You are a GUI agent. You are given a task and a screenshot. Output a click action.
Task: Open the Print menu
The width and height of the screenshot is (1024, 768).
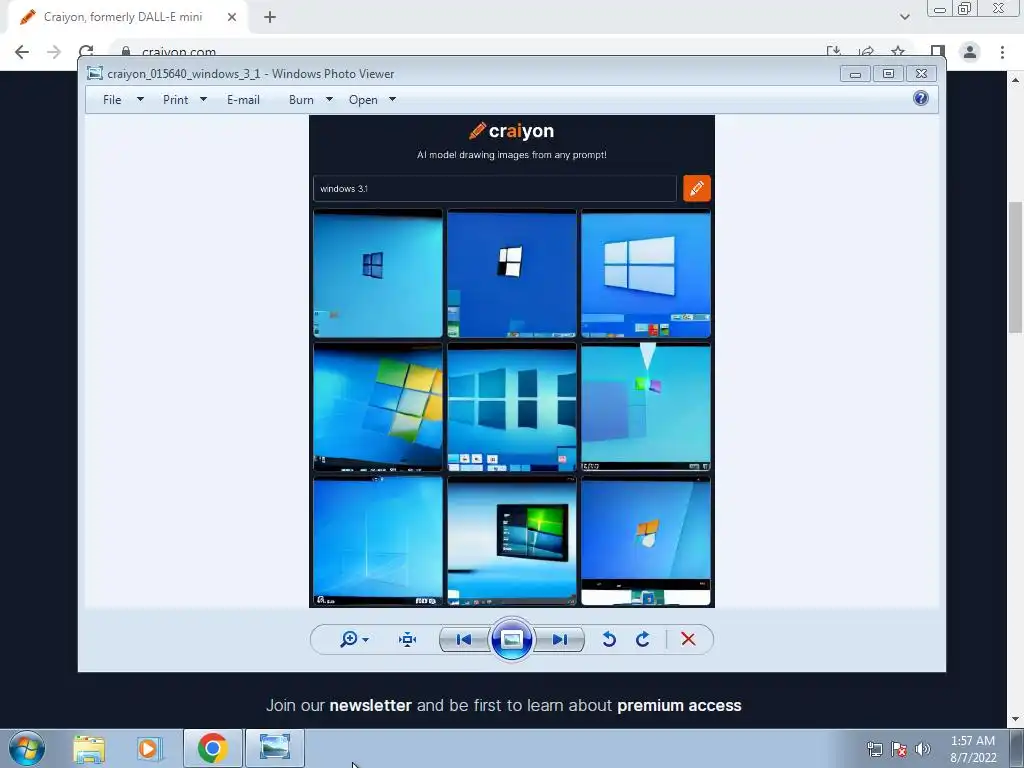click(175, 100)
